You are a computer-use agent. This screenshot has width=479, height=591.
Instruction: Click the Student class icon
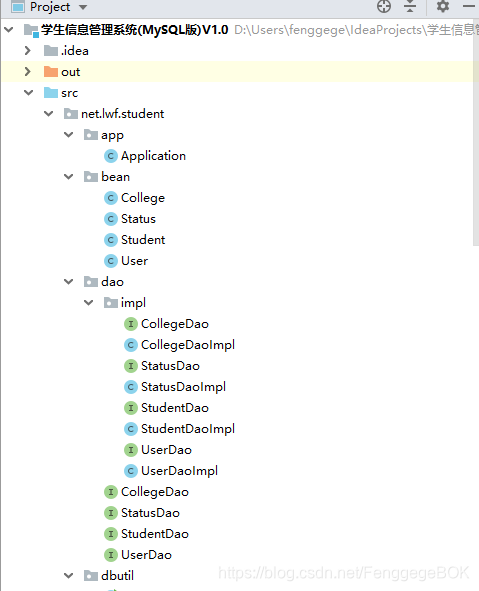(111, 240)
